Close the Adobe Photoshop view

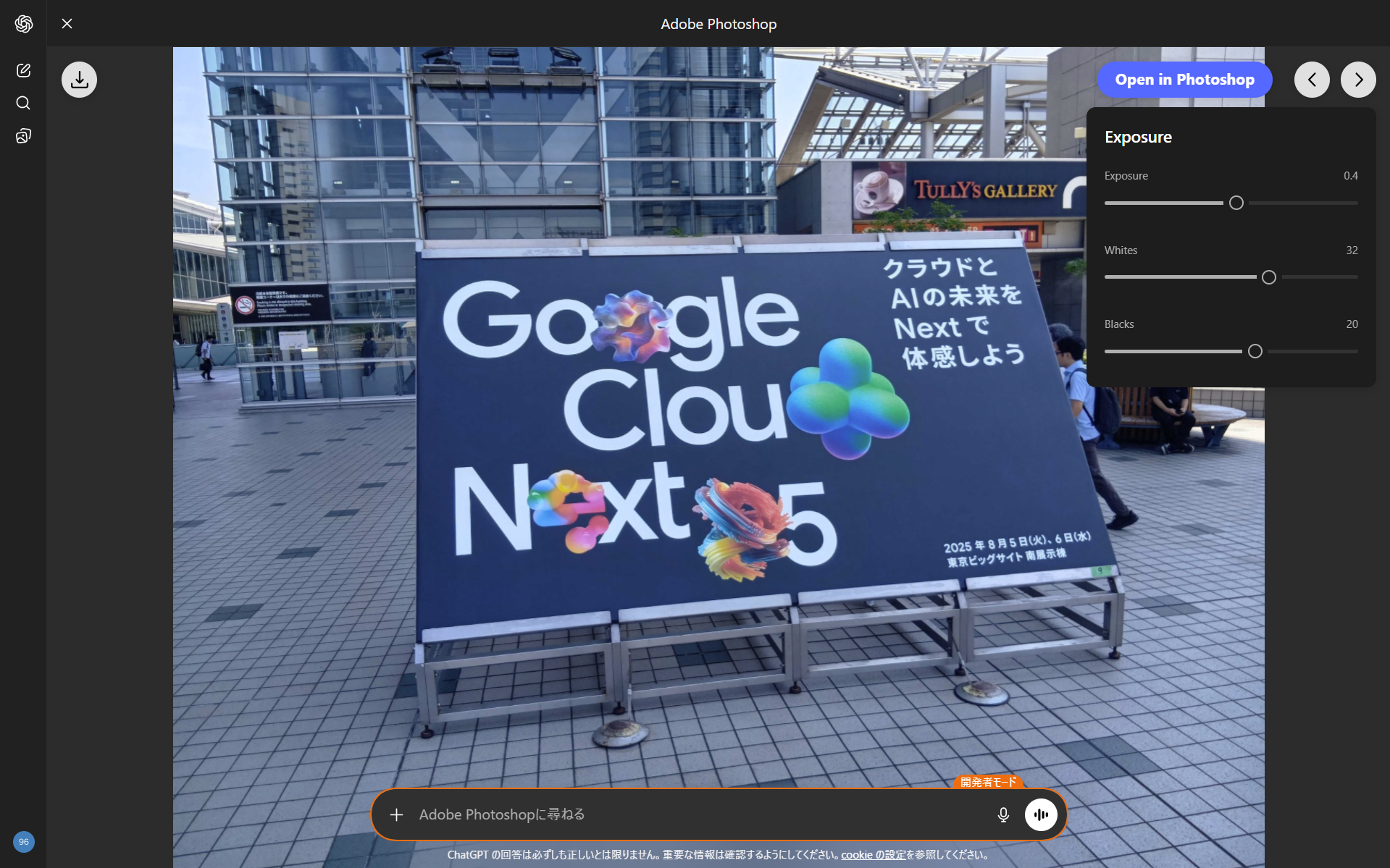point(67,24)
